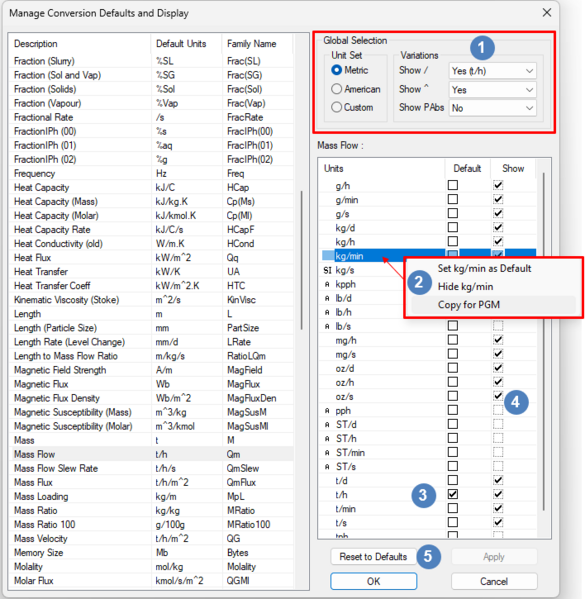Viewport: 585px width, 599px height.
Task: Untick the Show checkbox for t/d
Action: 497,480
